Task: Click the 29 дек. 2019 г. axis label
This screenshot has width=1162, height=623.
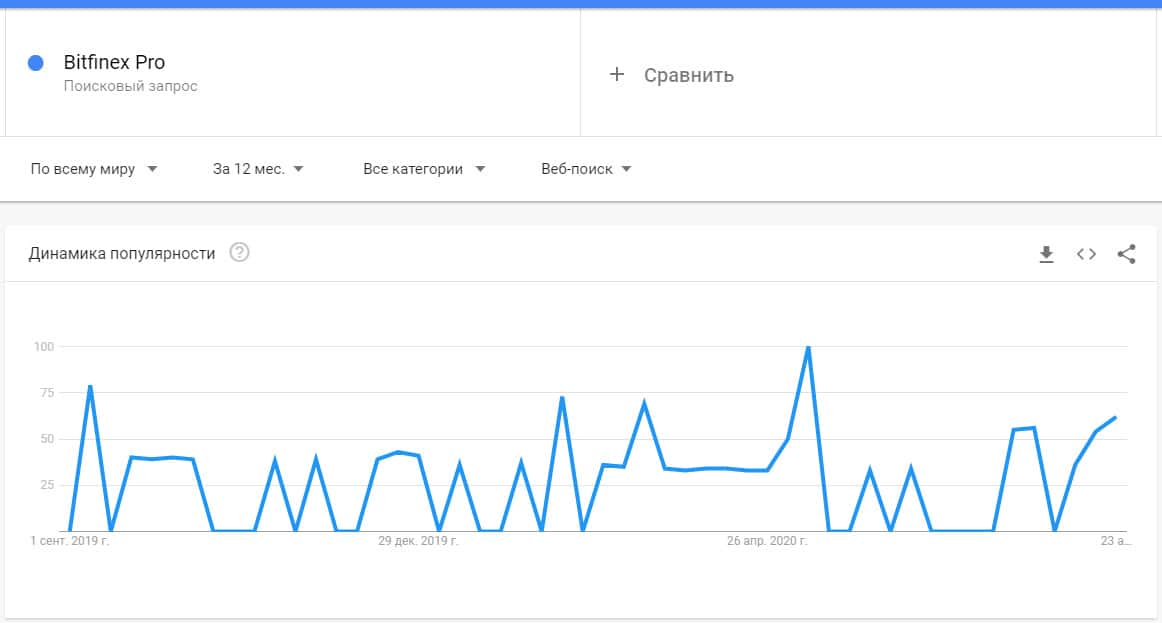Action: (x=418, y=541)
